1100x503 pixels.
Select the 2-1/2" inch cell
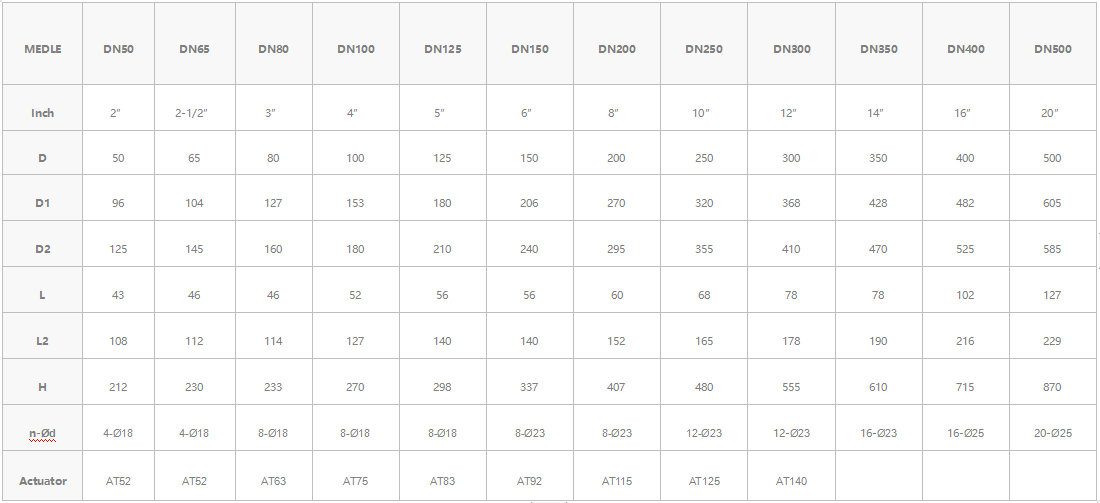(194, 113)
